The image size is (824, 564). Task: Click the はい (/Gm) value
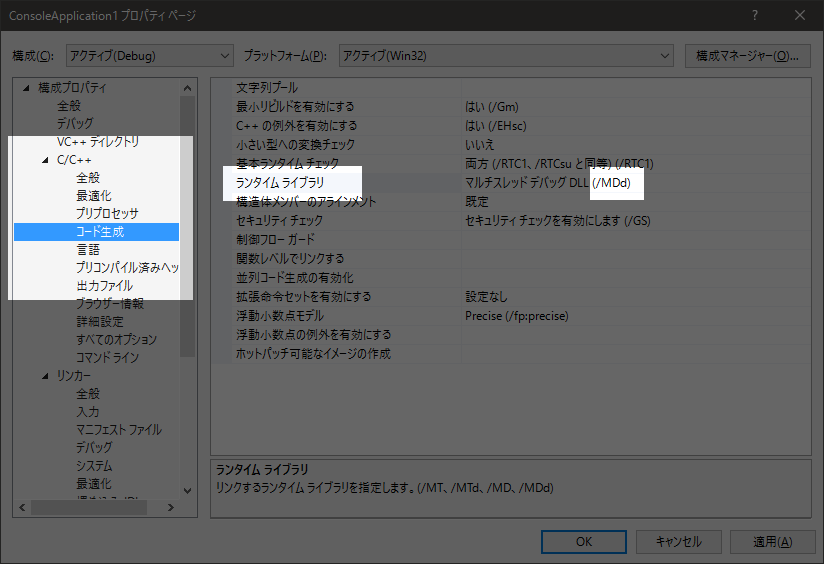pos(492,107)
